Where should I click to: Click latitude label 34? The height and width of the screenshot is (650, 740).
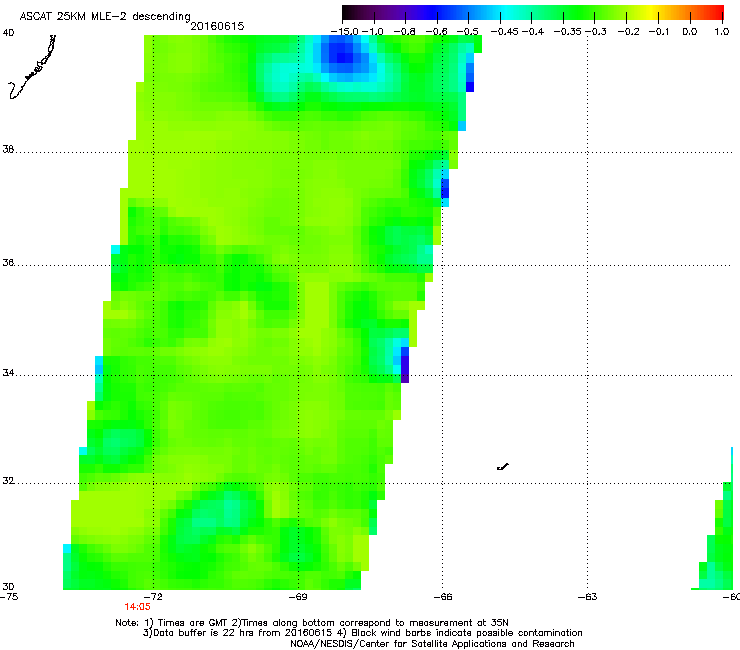tap(8, 373)
